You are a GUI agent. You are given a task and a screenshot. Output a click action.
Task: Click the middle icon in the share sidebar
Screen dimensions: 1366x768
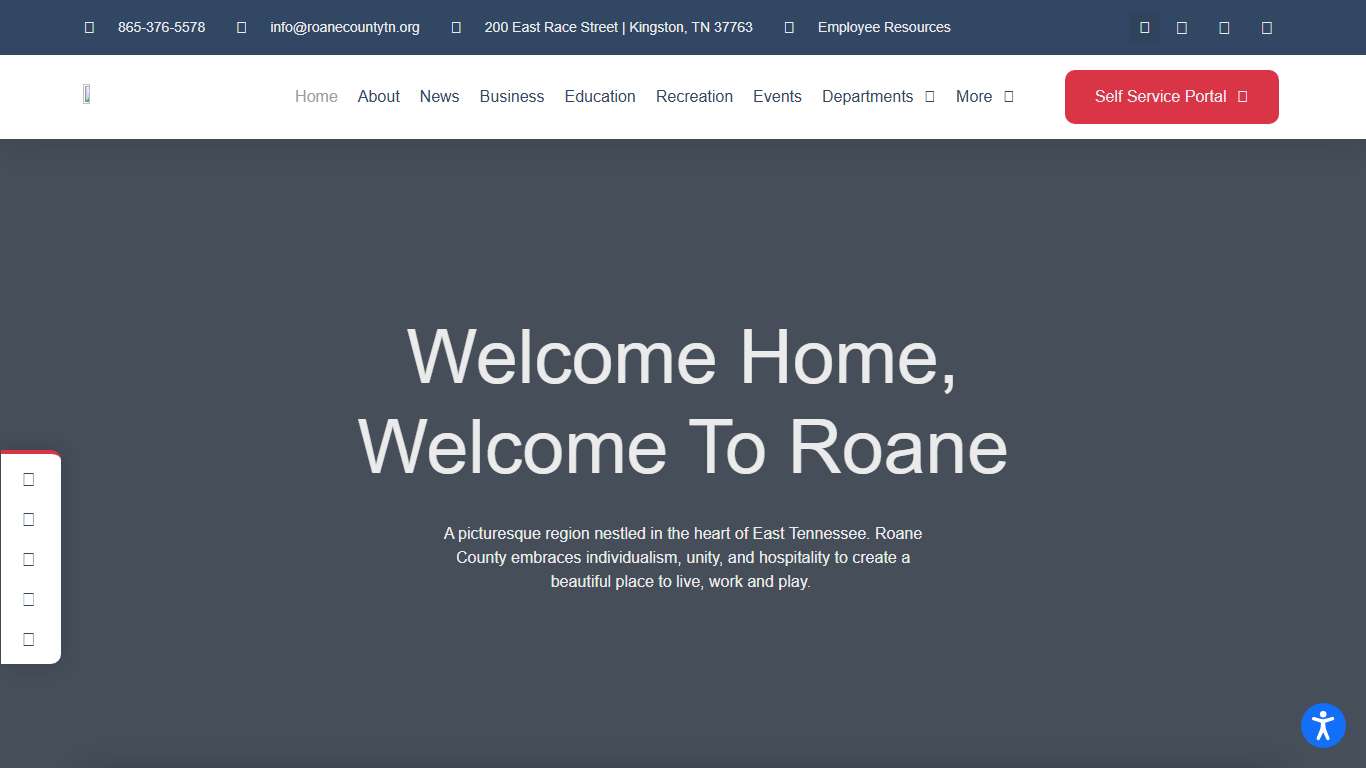click(29, 559)
